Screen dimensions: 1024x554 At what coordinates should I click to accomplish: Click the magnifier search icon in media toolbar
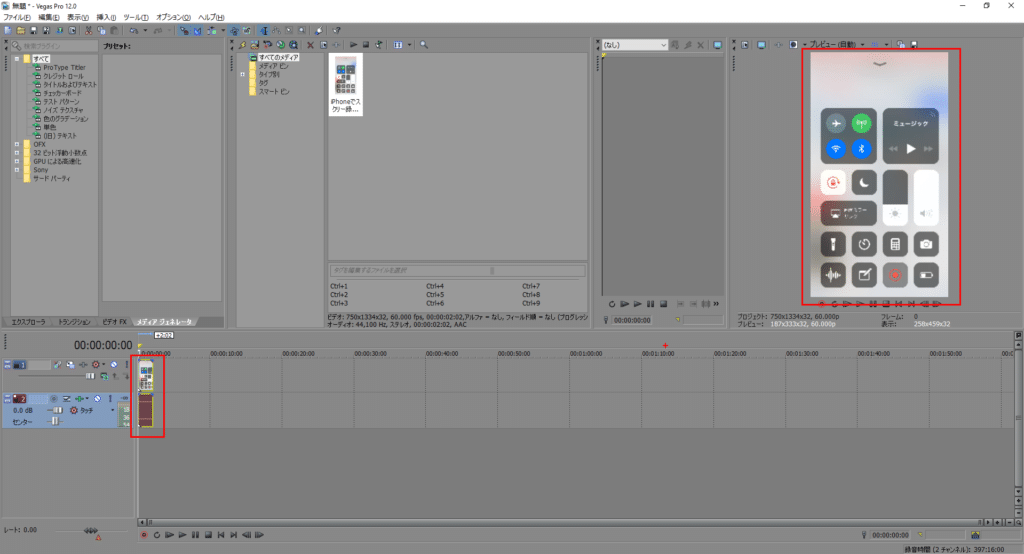click(x=424, y=45)
